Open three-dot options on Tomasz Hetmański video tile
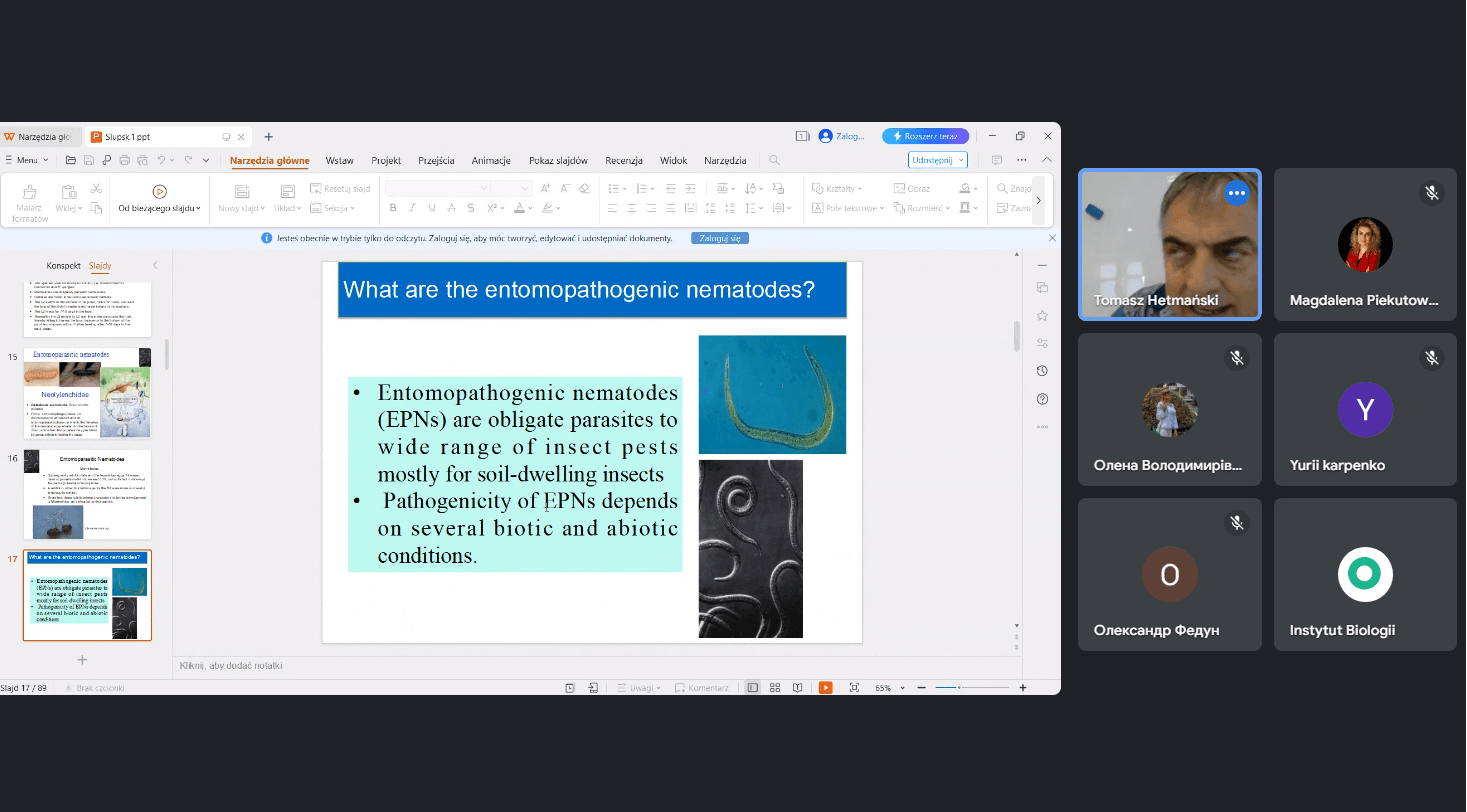The image size is (1467, 812). coord(1237,193)
